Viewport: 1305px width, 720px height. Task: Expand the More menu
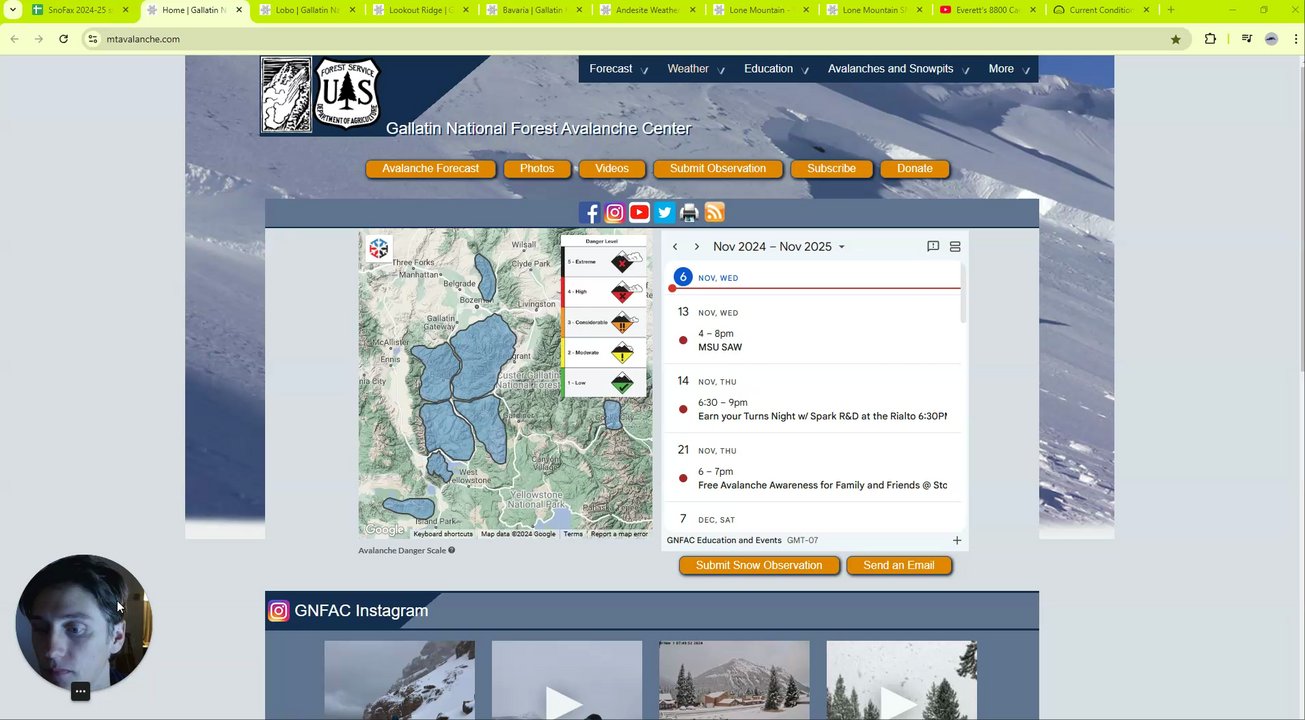[1008, 69]
